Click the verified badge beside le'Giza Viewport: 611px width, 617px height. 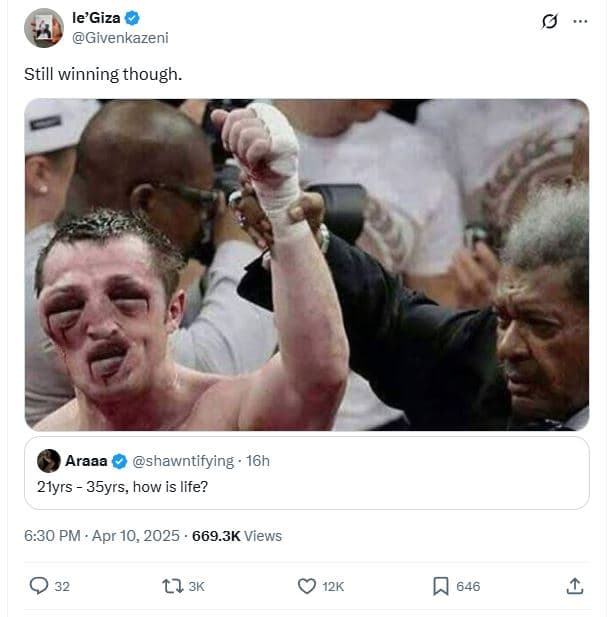[x=133, y=19]
